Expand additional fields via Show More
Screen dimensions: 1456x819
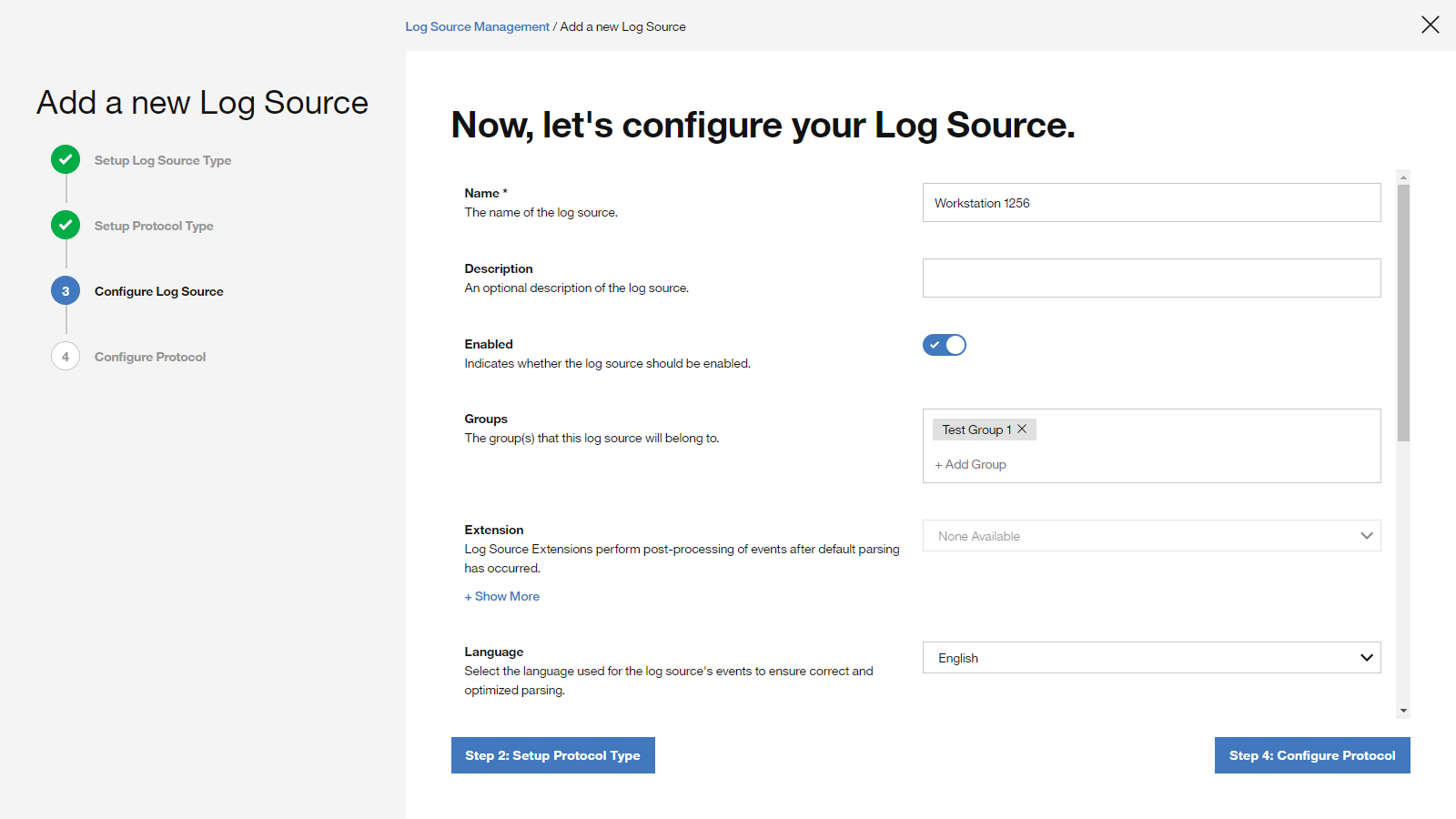tap(501, 596)
